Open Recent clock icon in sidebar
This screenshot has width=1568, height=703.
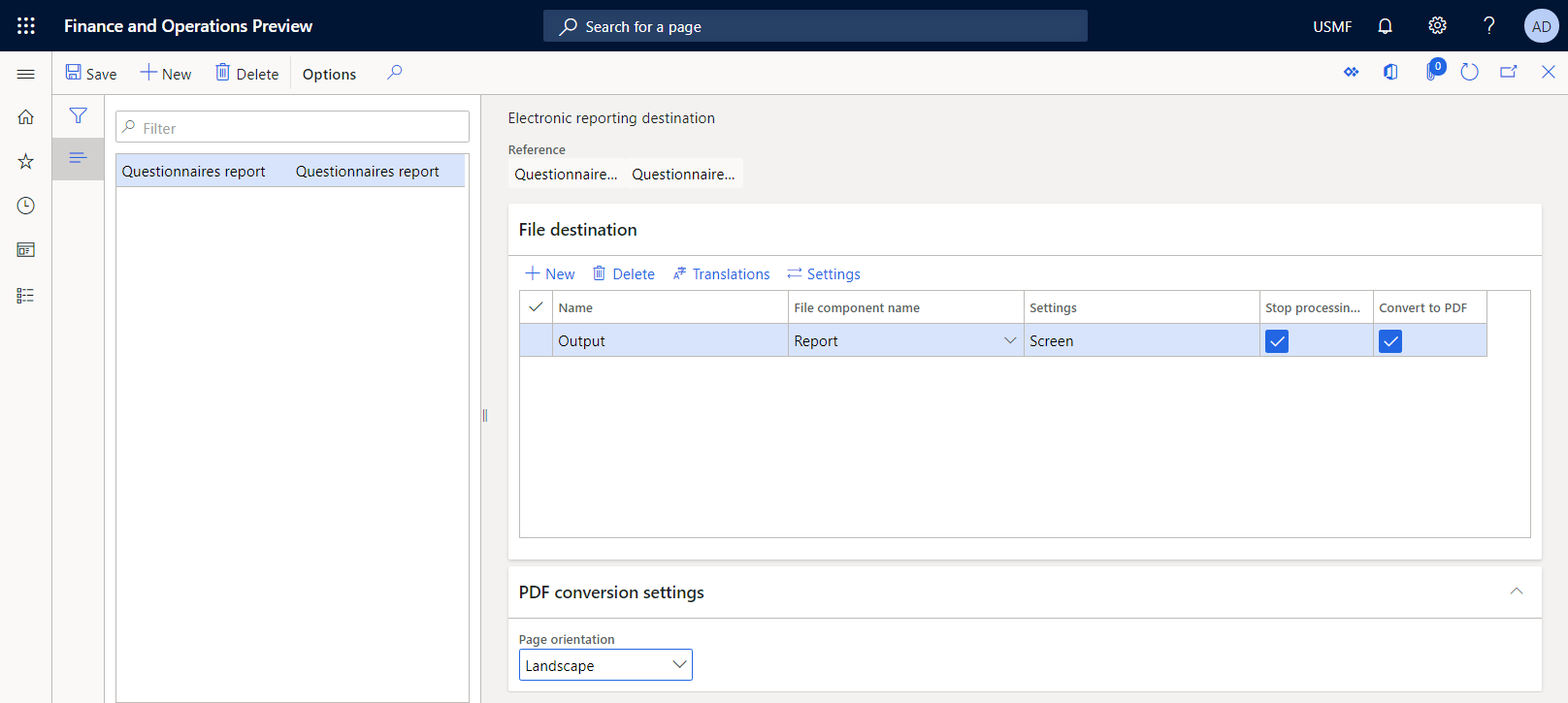click(x=26, y=206)
